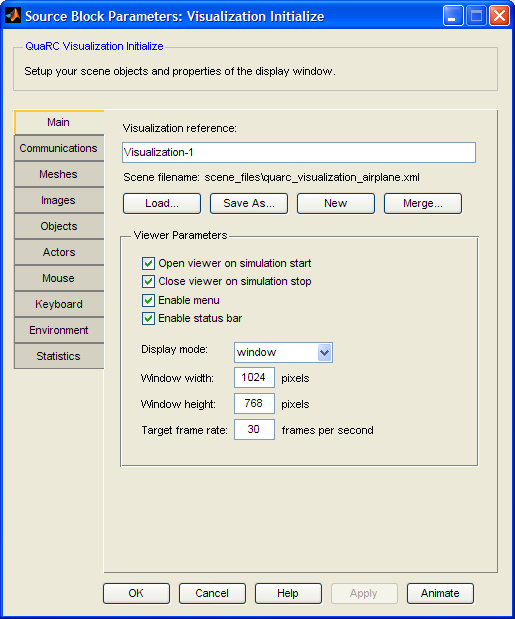Go to the Objects tab
Image resolution: width=515 pixels, height=619 pixels.
59,226
